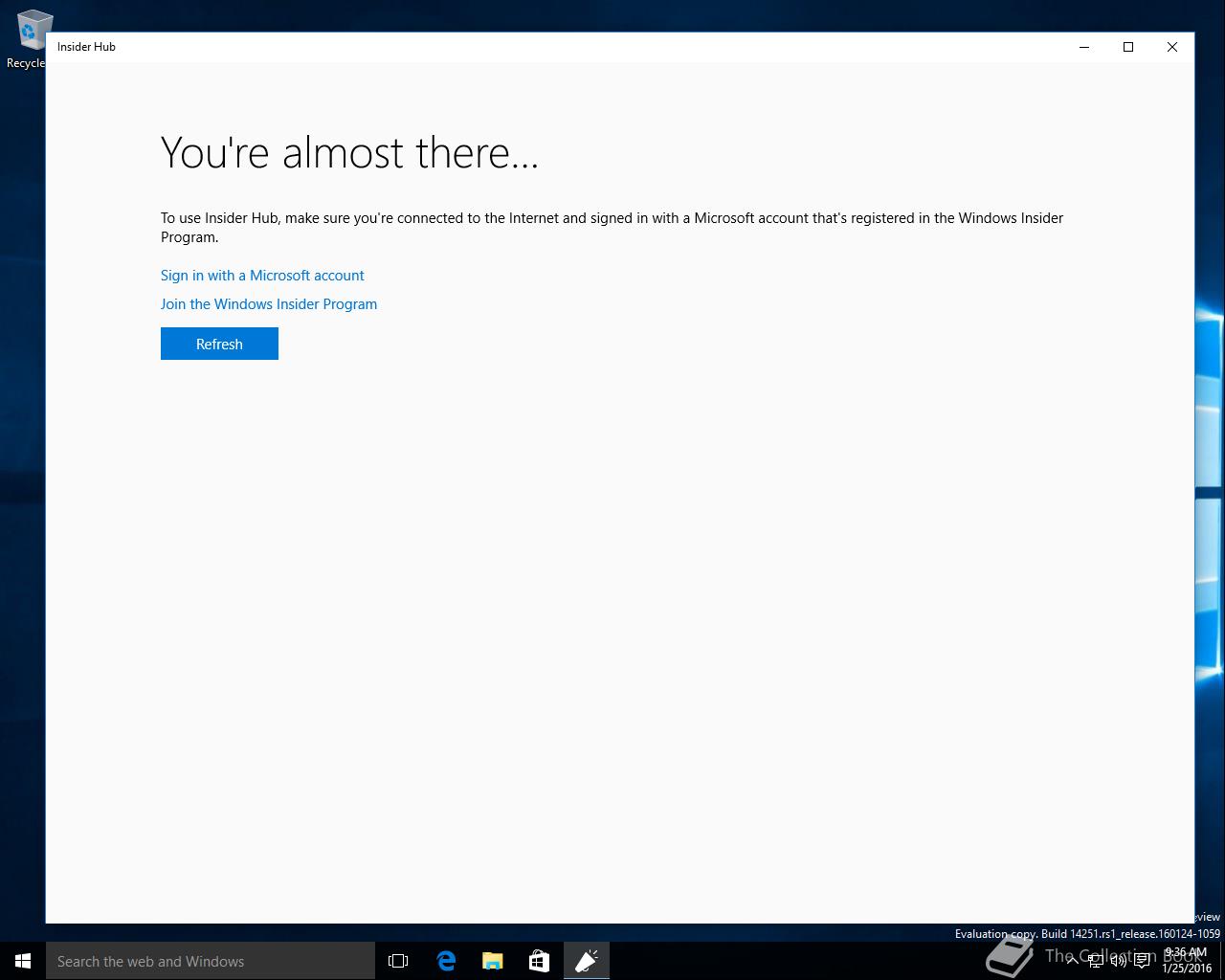Click the Refresh button

tap(219, 344)
